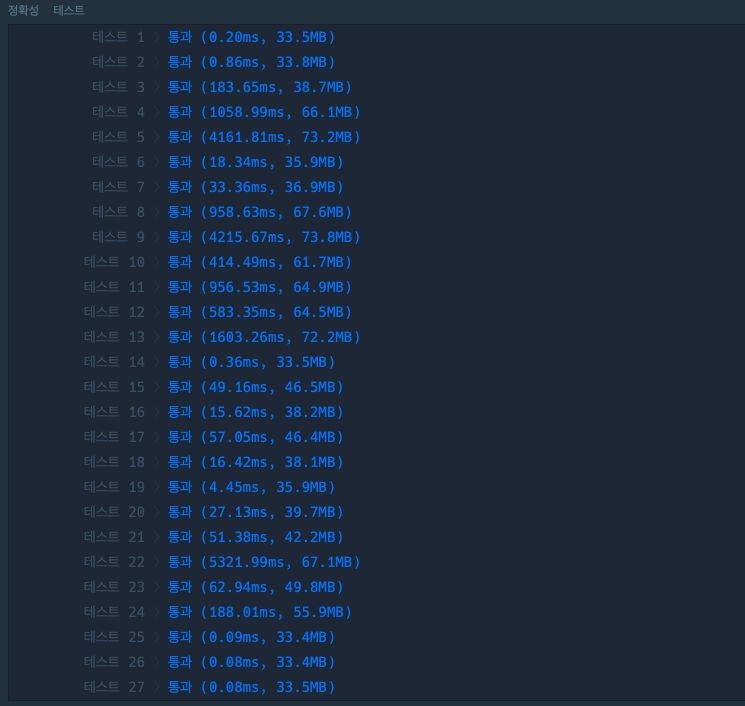Screen dimensions: 745x706
Task: Click result '통과 (49.16ms, 46.5MB)'
Action: (256, 387)
